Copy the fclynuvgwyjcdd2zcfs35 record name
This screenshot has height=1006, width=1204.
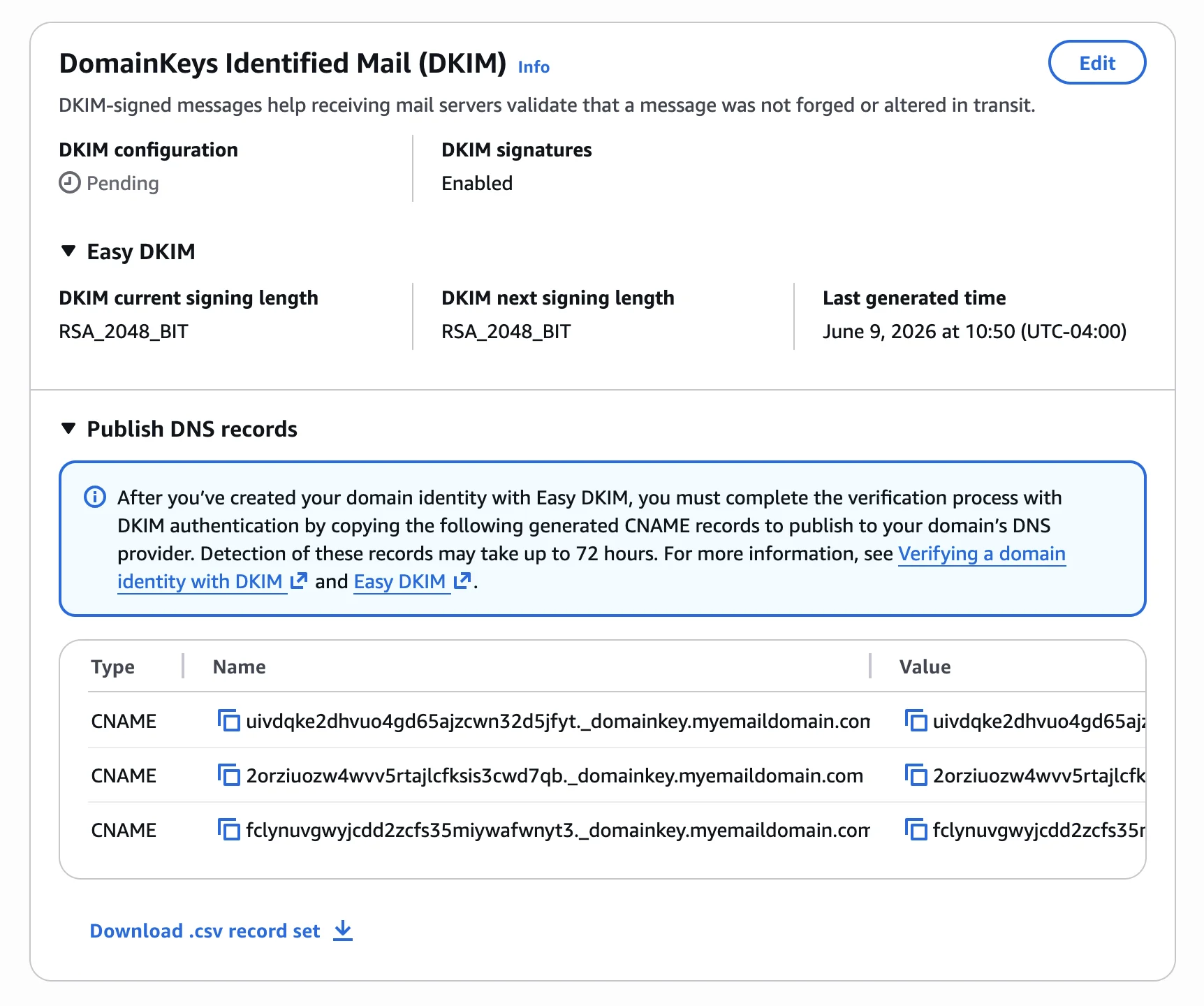point(228,829)
